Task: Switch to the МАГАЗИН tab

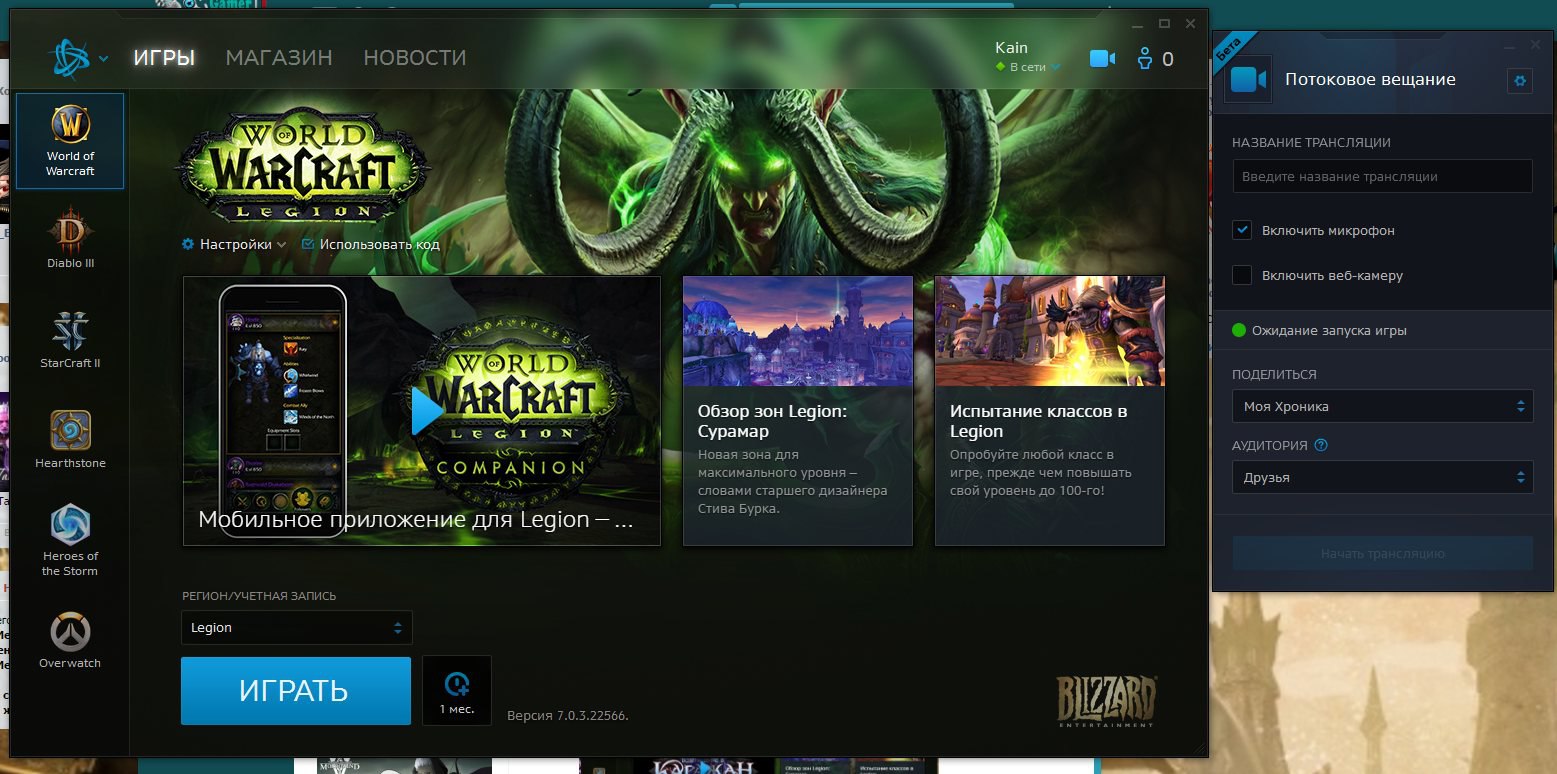Action: tap(279, 58)
